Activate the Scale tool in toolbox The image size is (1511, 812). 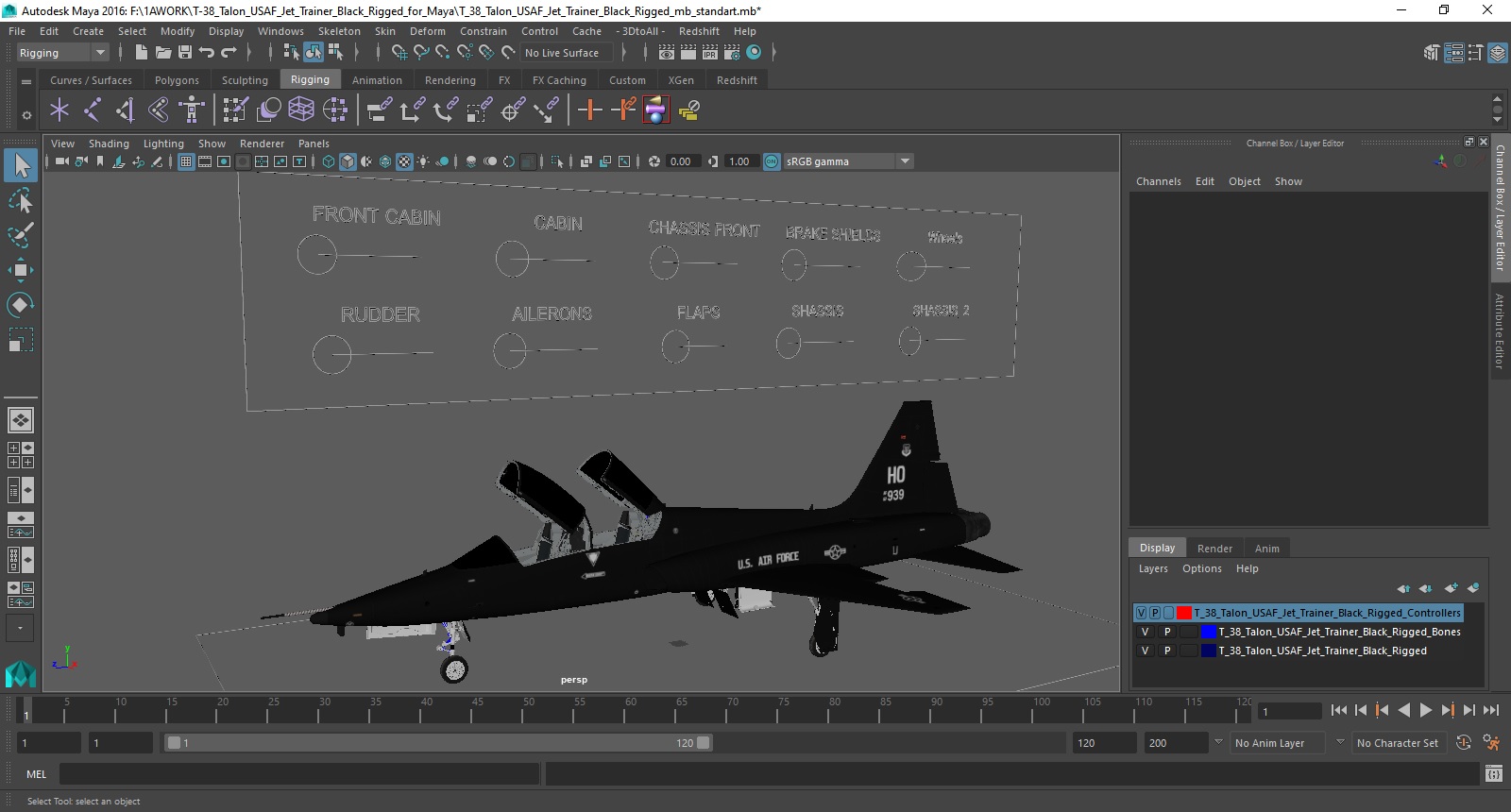[21, 339]
